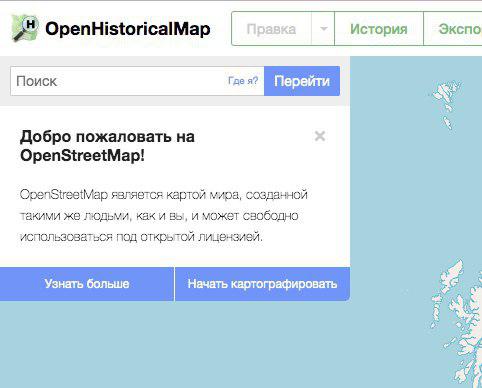Click the Узнать больше button

[x=87, y=284]
